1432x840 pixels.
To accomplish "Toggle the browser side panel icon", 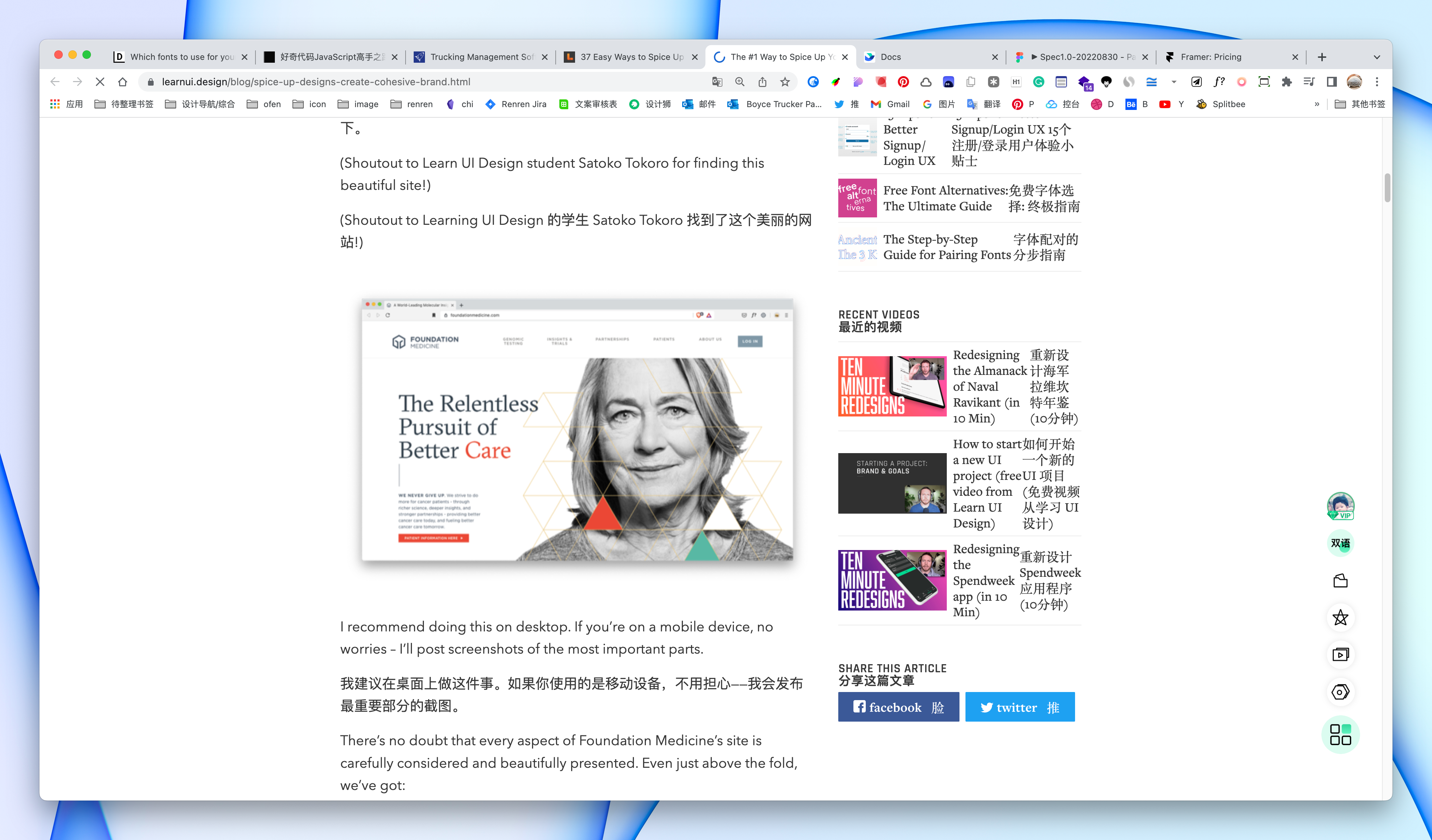I will (1332, 82).
